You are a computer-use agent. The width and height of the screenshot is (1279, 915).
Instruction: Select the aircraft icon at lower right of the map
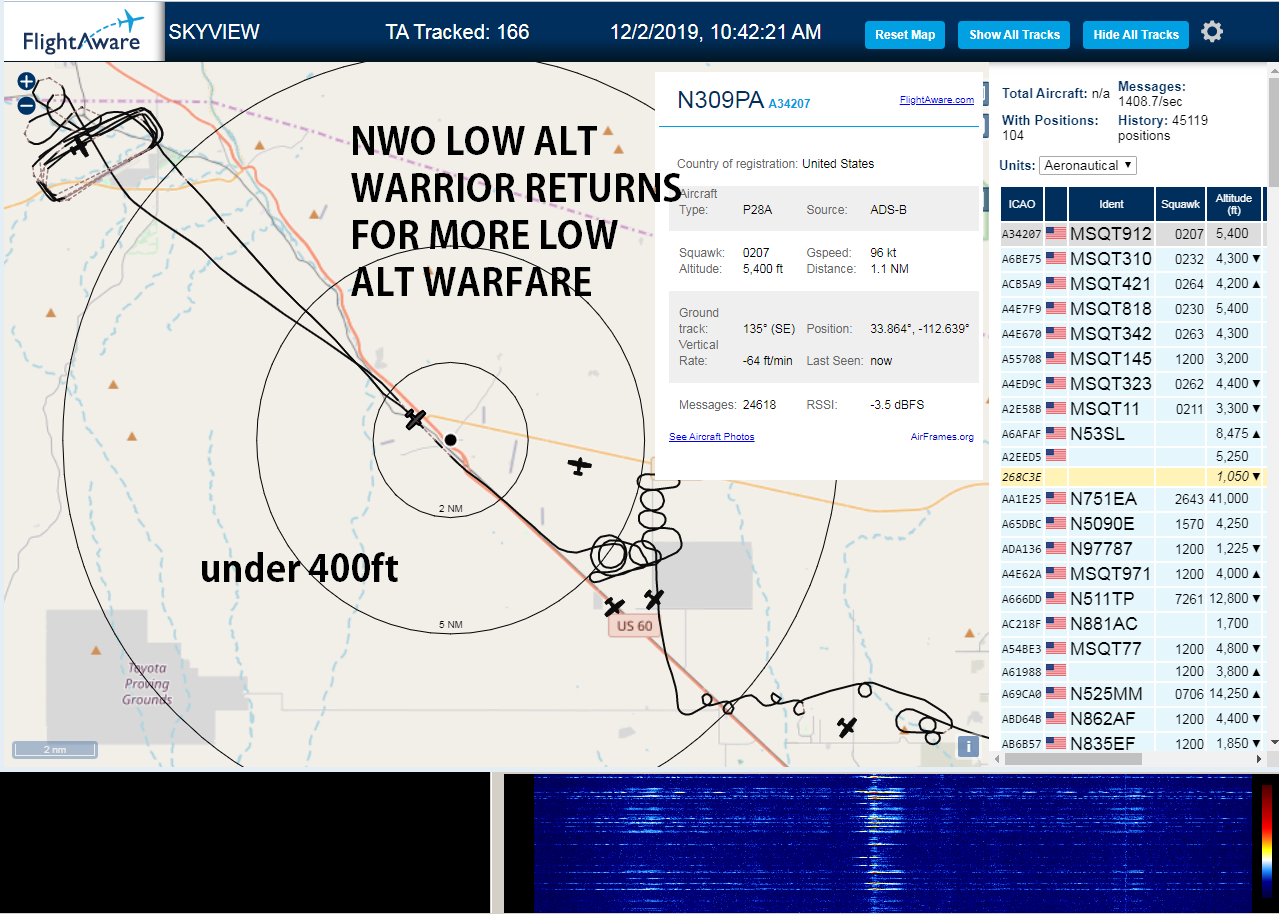(848, 727)
